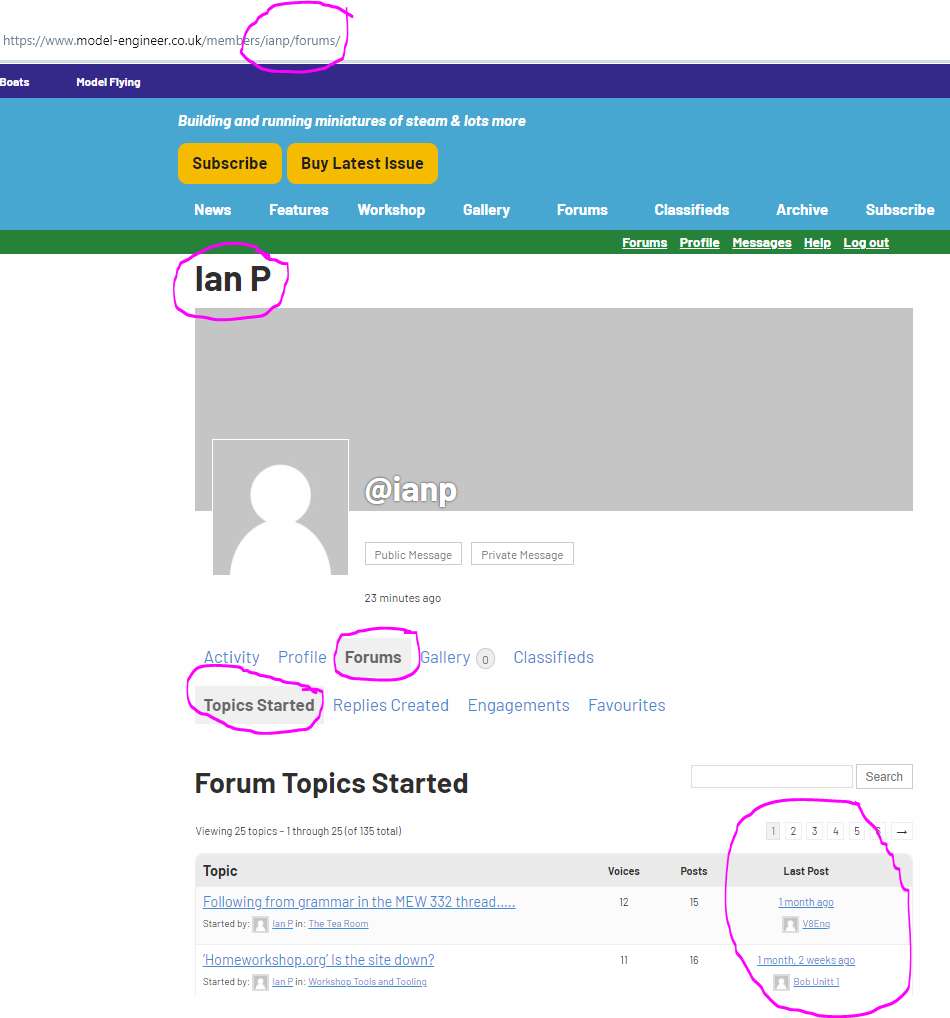Open Workshop Tools and Tooling forum link
950x1018 pixels.
[368, 982]
